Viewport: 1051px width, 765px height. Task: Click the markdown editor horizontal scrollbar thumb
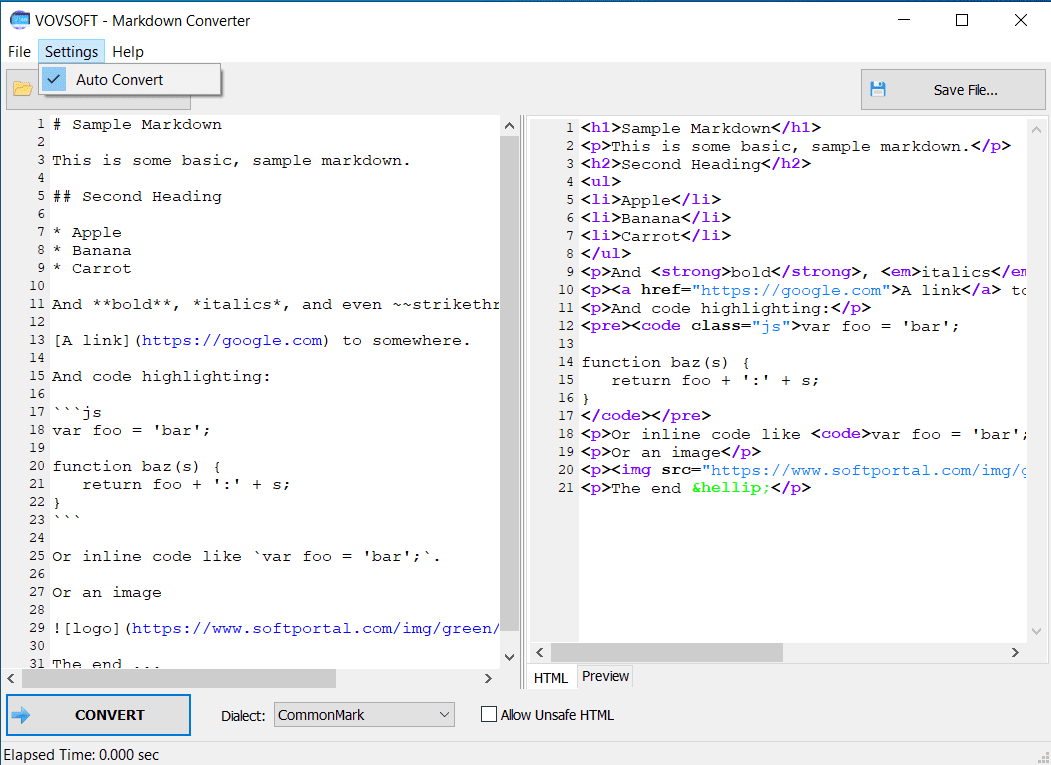[179, 679]
